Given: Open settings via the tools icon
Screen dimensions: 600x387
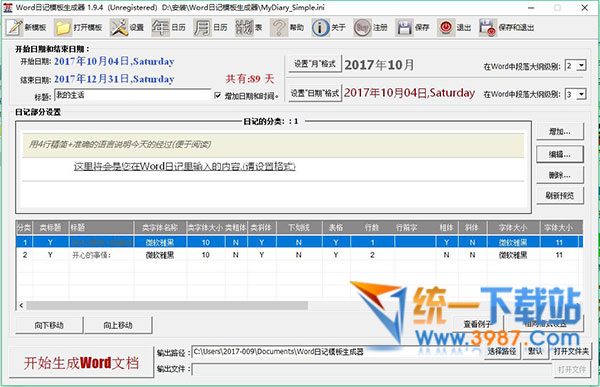Looking at the screenshot, I should tap(119, 28).
